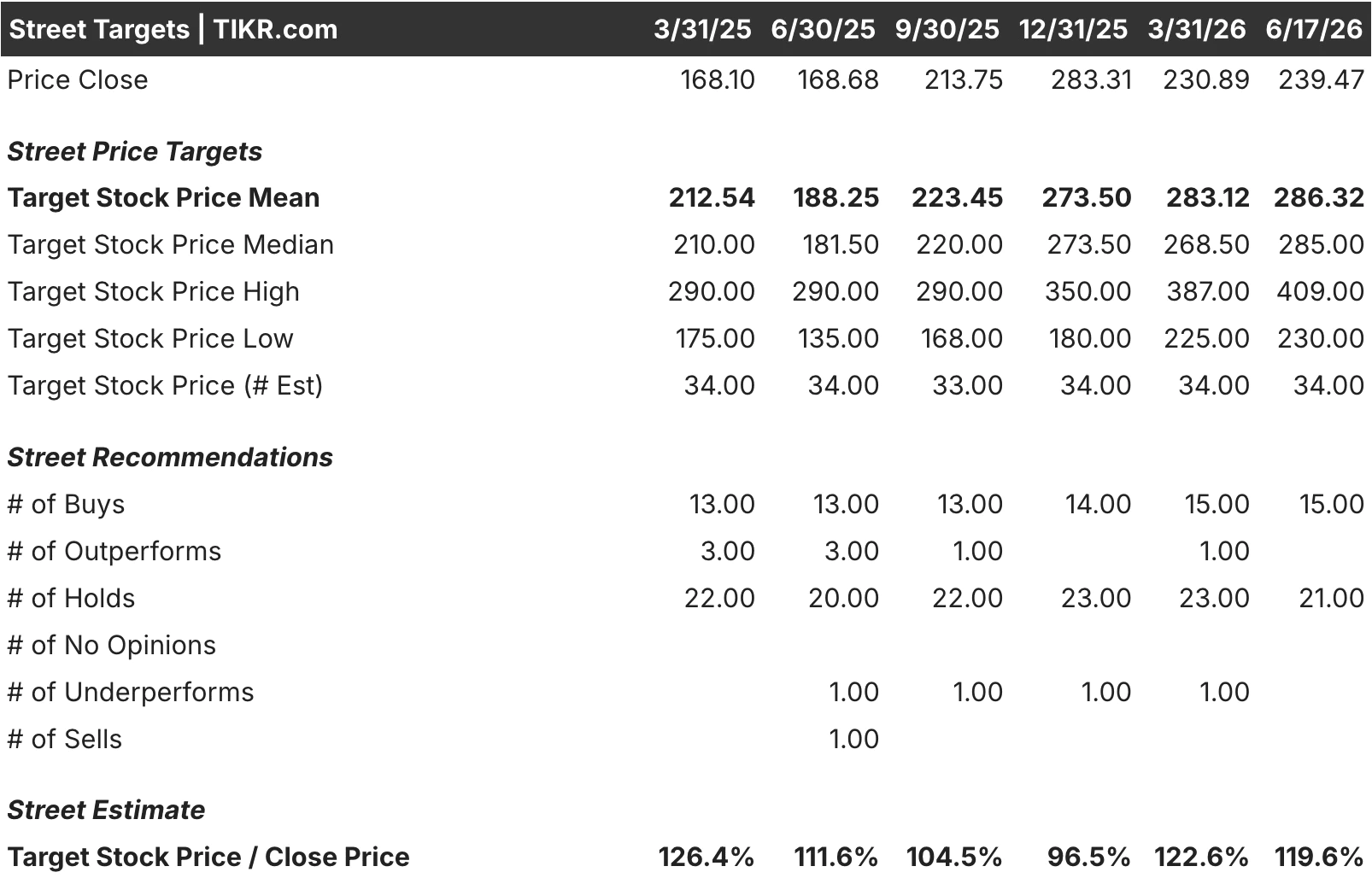Select the 3/31/25 column header
This screenshot has height=878, width=1372.
pos(702,29)
